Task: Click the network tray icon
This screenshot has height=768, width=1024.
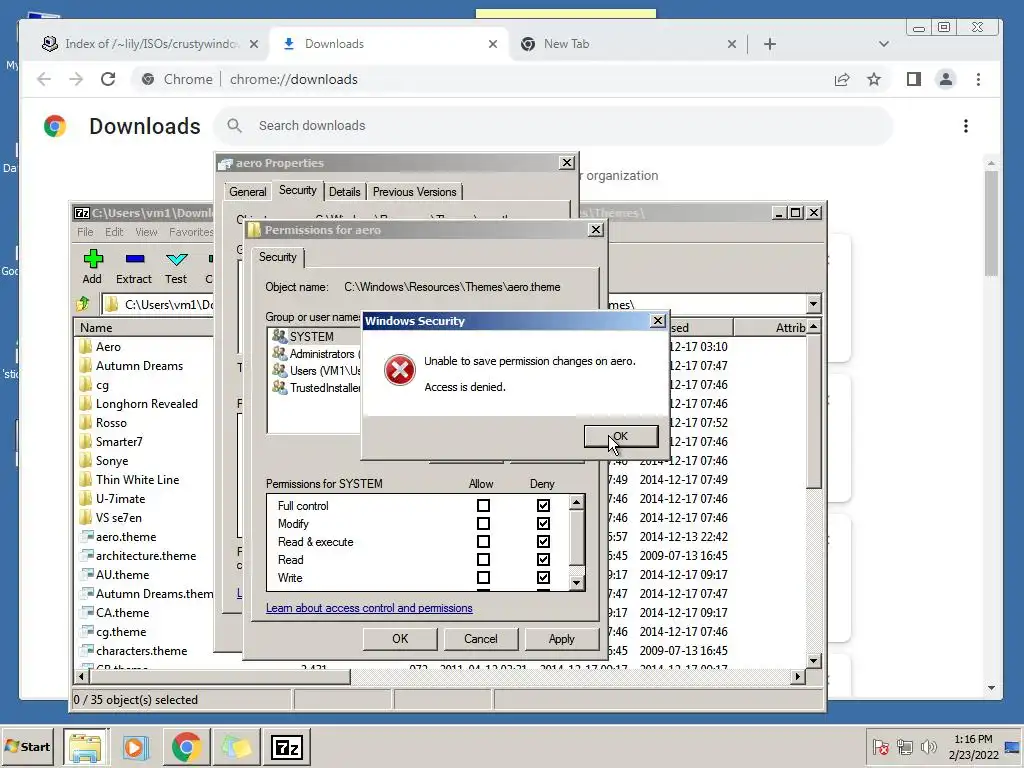Action: pyautogui.click(x=904, y=746)
